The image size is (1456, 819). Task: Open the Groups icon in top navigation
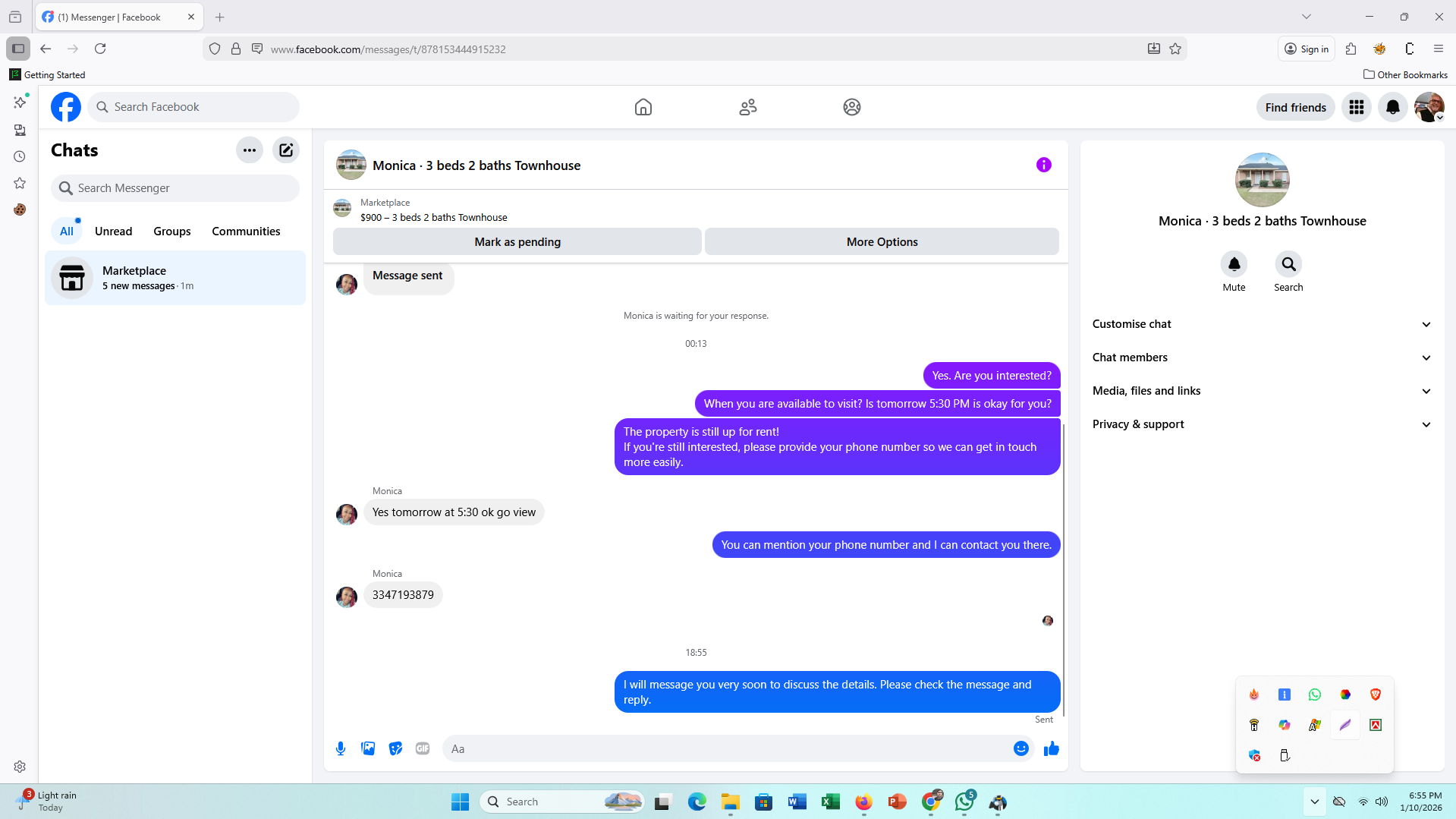tap(852, 107)
